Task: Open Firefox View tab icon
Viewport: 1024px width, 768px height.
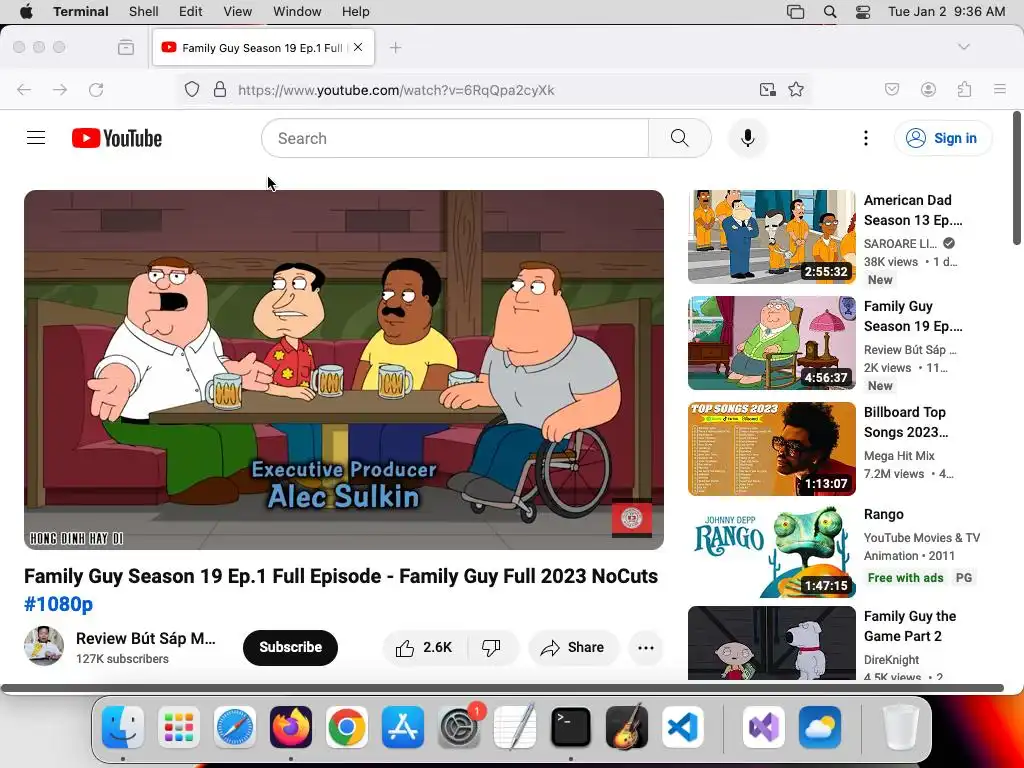Action: pos(126,48)
